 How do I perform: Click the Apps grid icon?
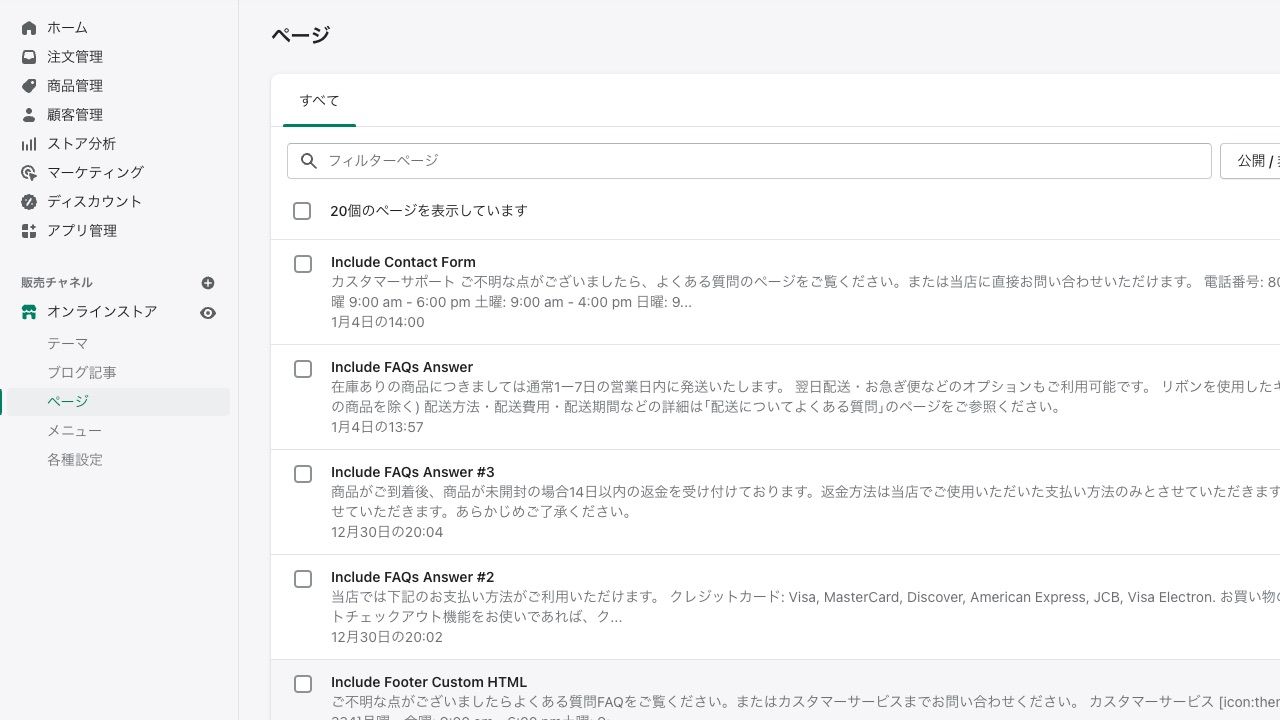29,231
